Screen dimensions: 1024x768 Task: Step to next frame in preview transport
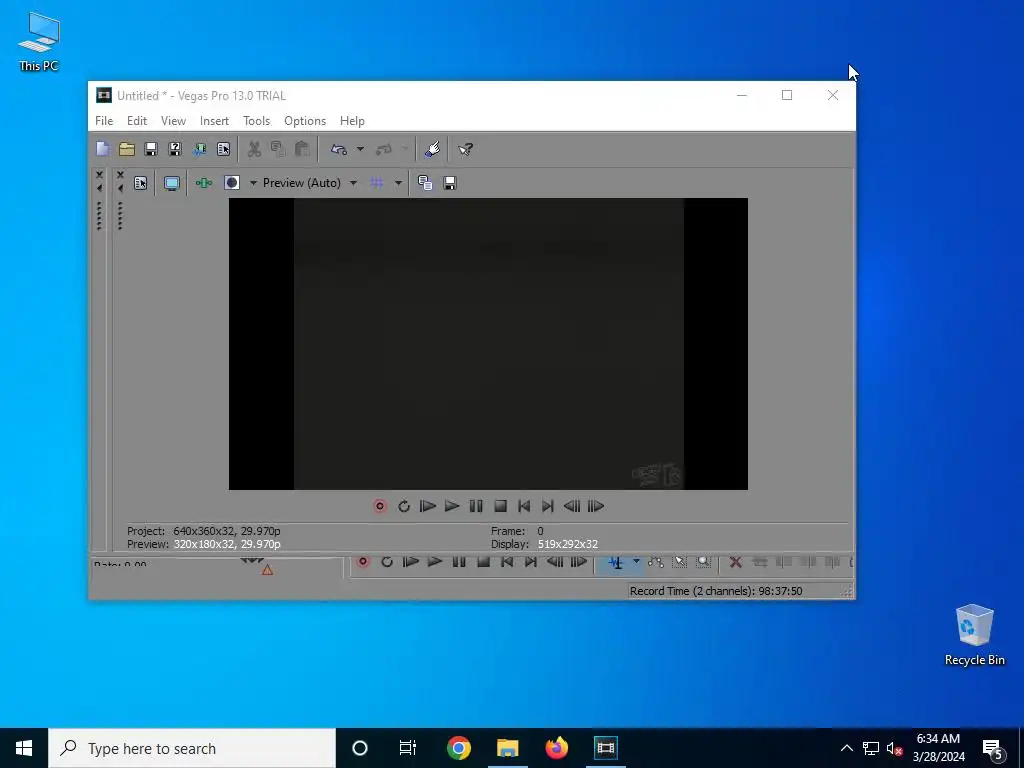pos(596,506)
